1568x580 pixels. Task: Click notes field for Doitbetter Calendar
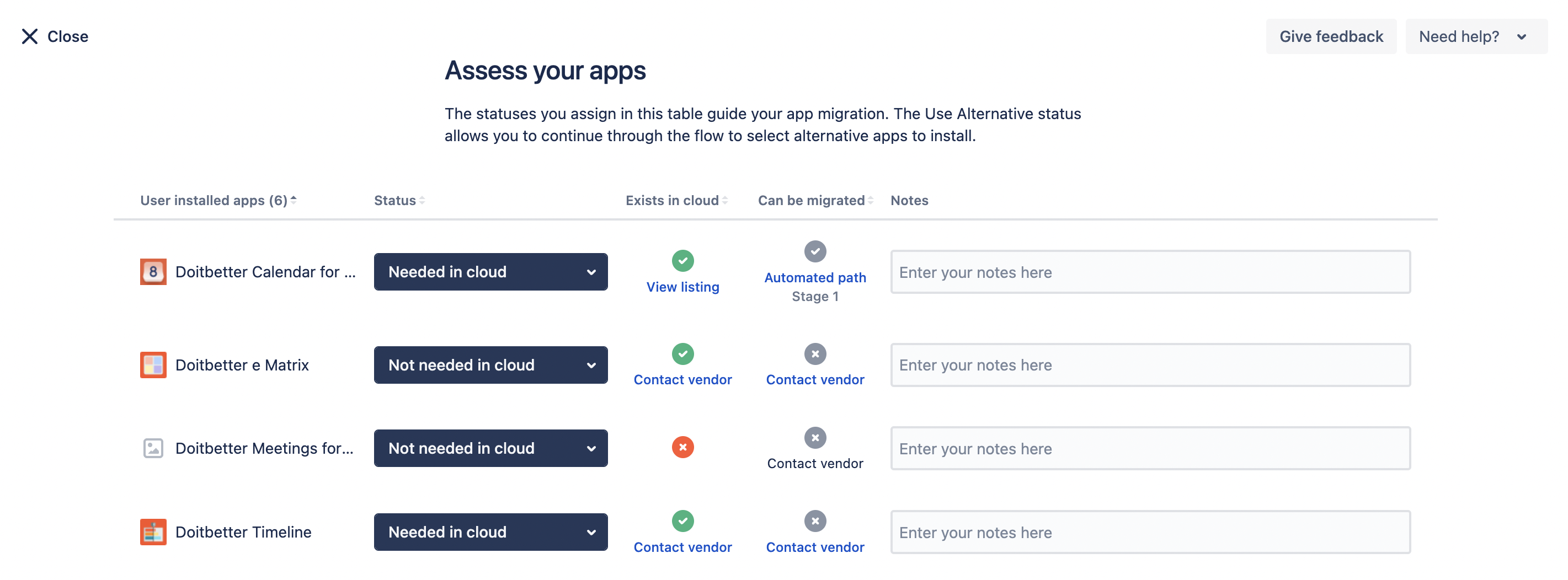click(x=1150, y=272)
